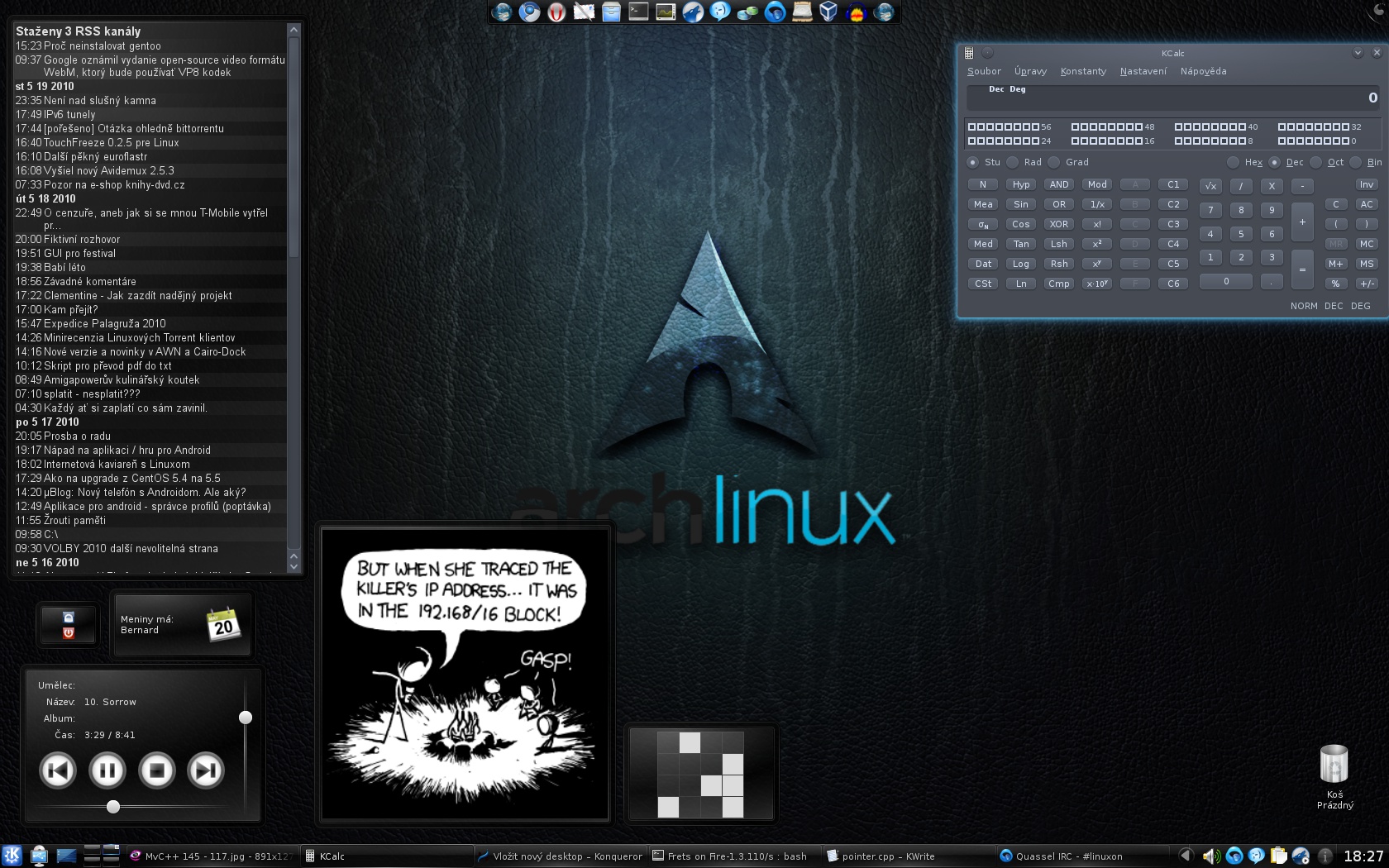
Task: Switch to the Quassel IRC taskbar entry
Action: pos(1081,856)
